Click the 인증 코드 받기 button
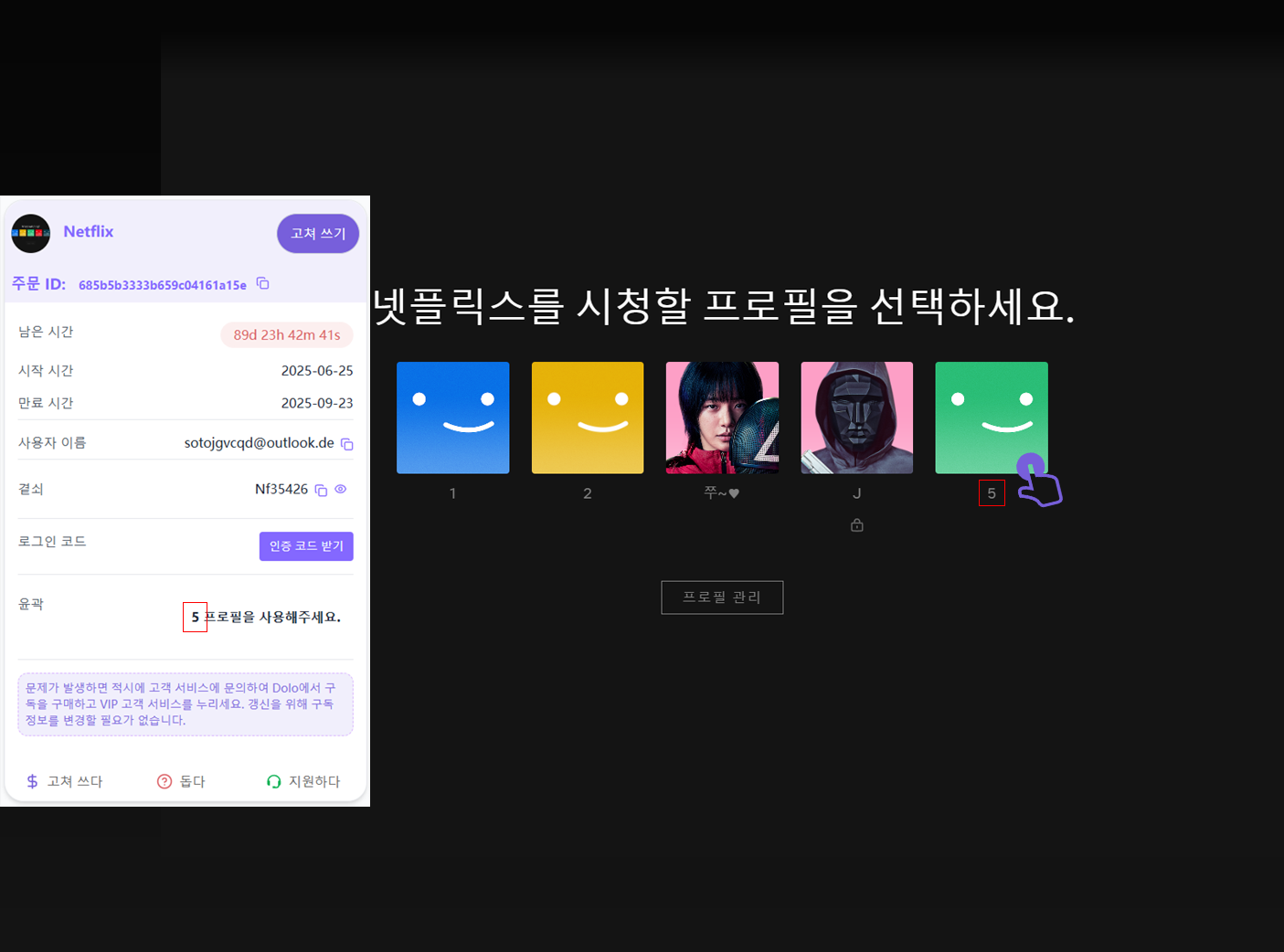Image resolution: width=1284 pixels, height=952 pixels. tap(306, 546)
